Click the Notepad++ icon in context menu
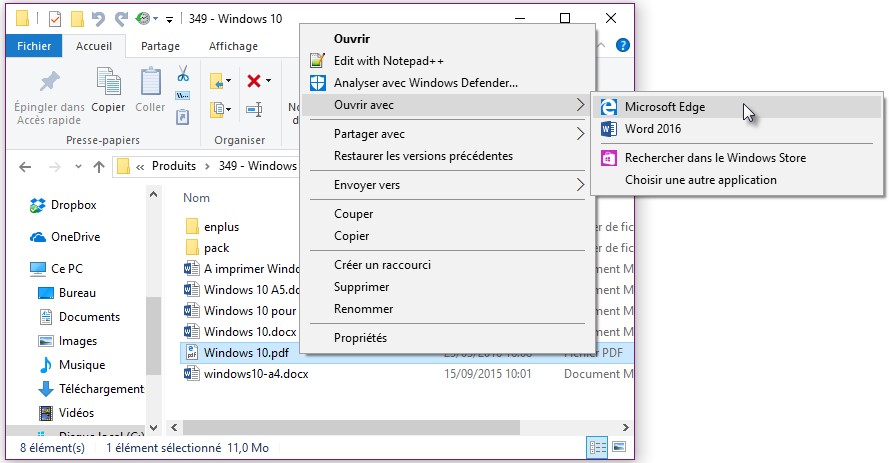 (x=318, y=61)
